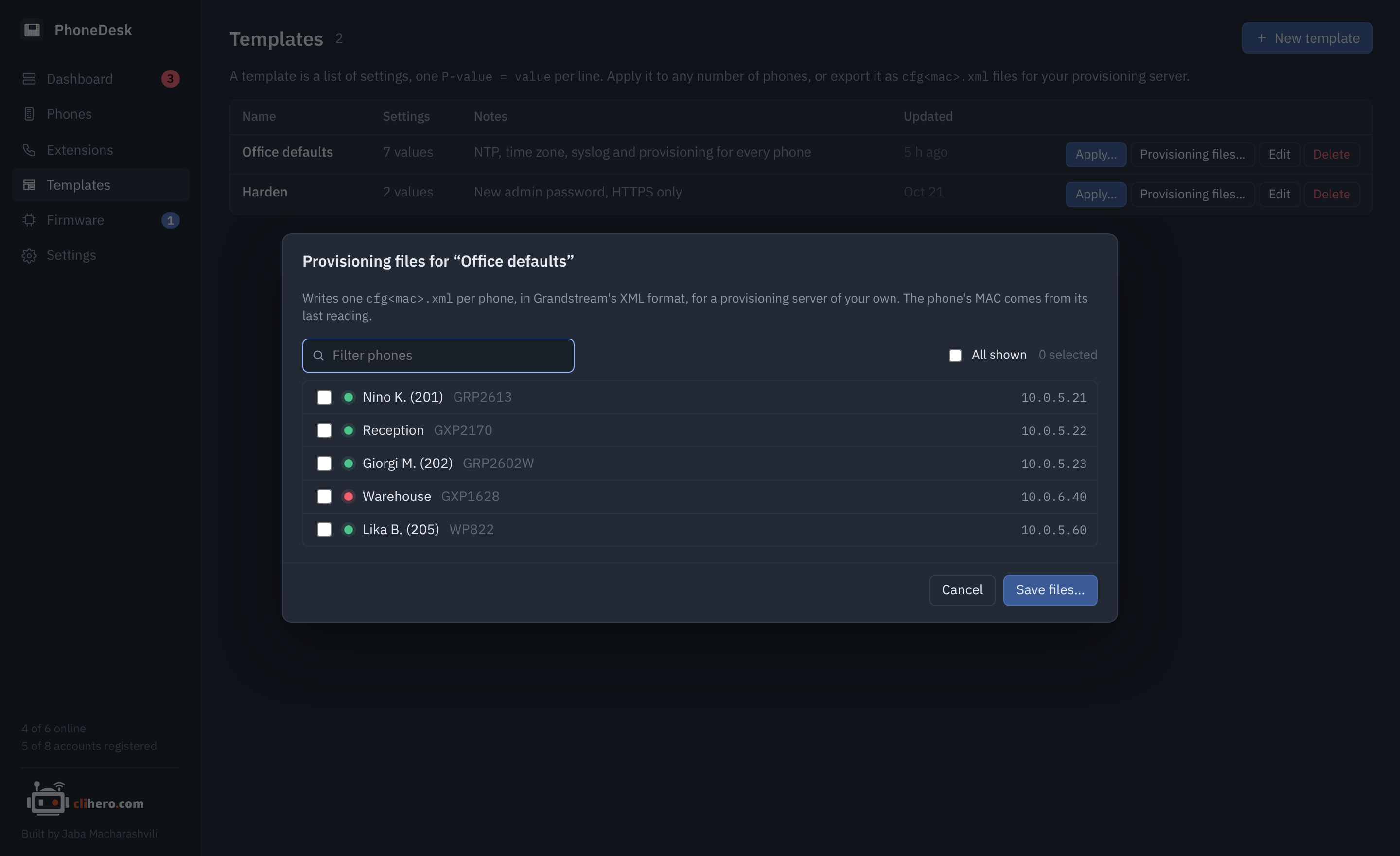This screenshot has height=856, width=1400.
Task: Click the GRP2602W model label
Action: click(498, 463)
